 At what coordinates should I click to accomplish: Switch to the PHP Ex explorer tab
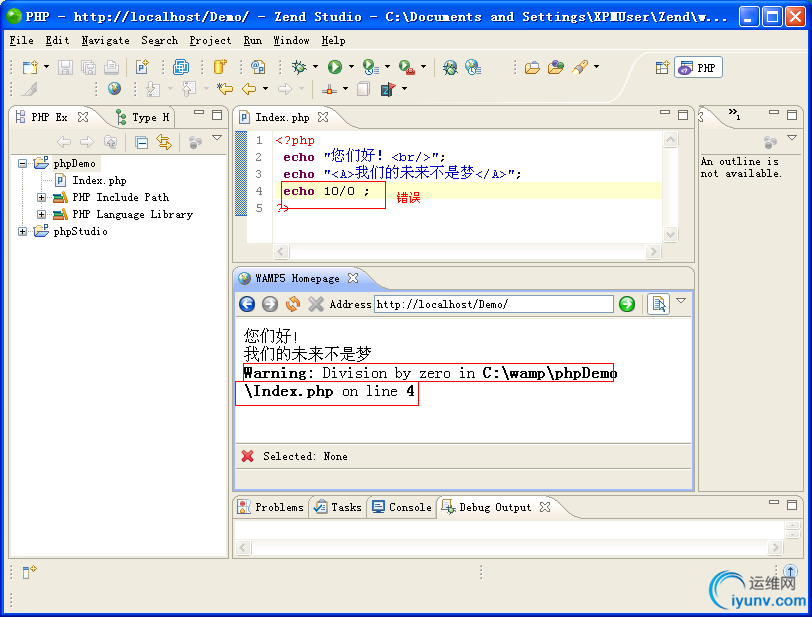pyautogui.click(x=49, y=117)
